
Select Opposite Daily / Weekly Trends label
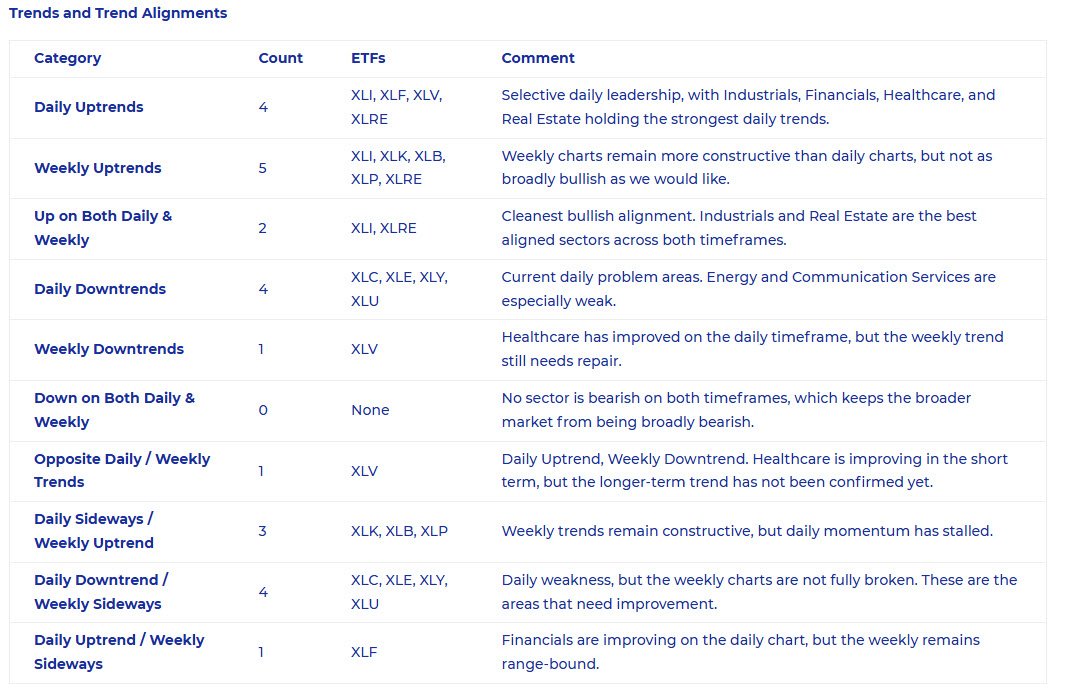pos(122,470)
